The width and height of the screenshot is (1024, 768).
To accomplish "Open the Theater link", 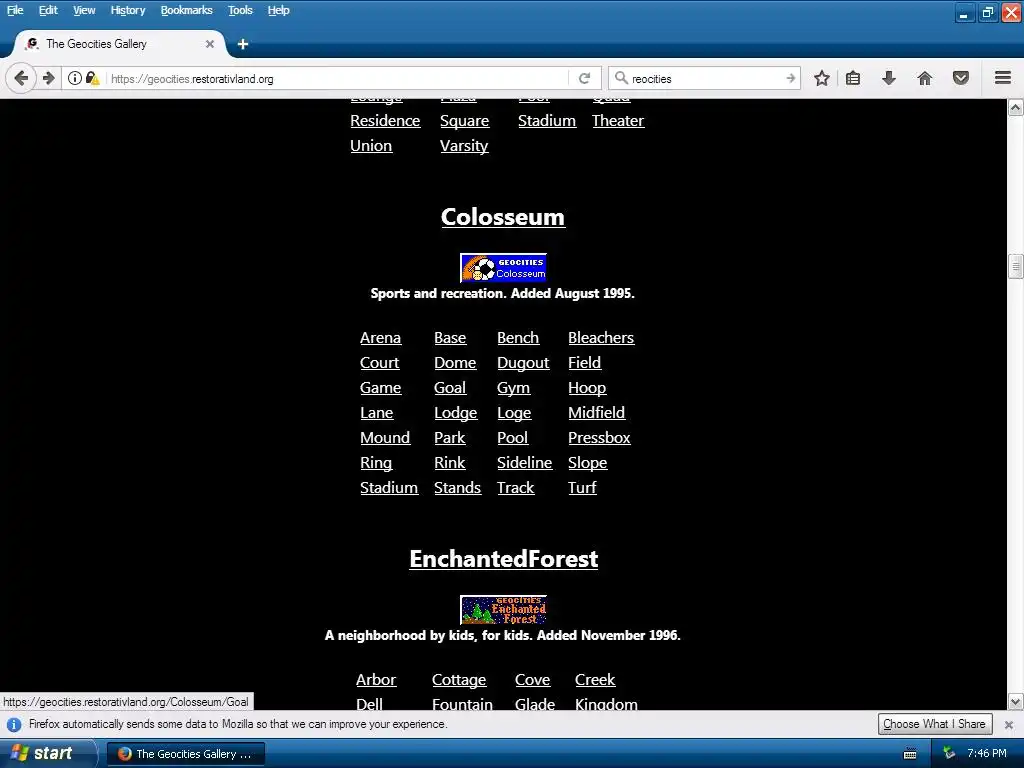I will [618, 121].
